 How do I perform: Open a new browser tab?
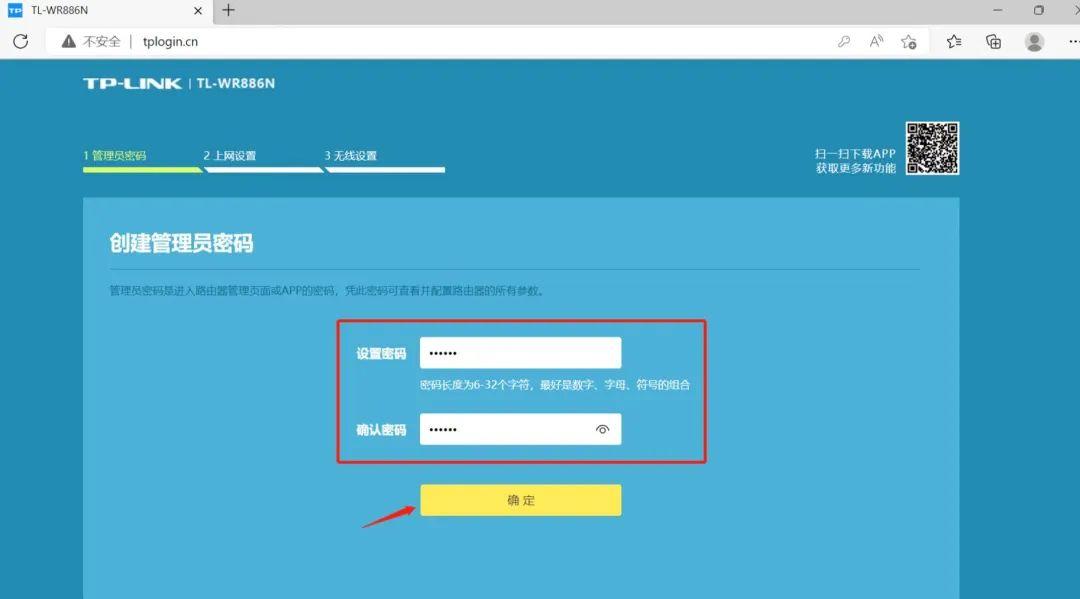pos(229,11)
